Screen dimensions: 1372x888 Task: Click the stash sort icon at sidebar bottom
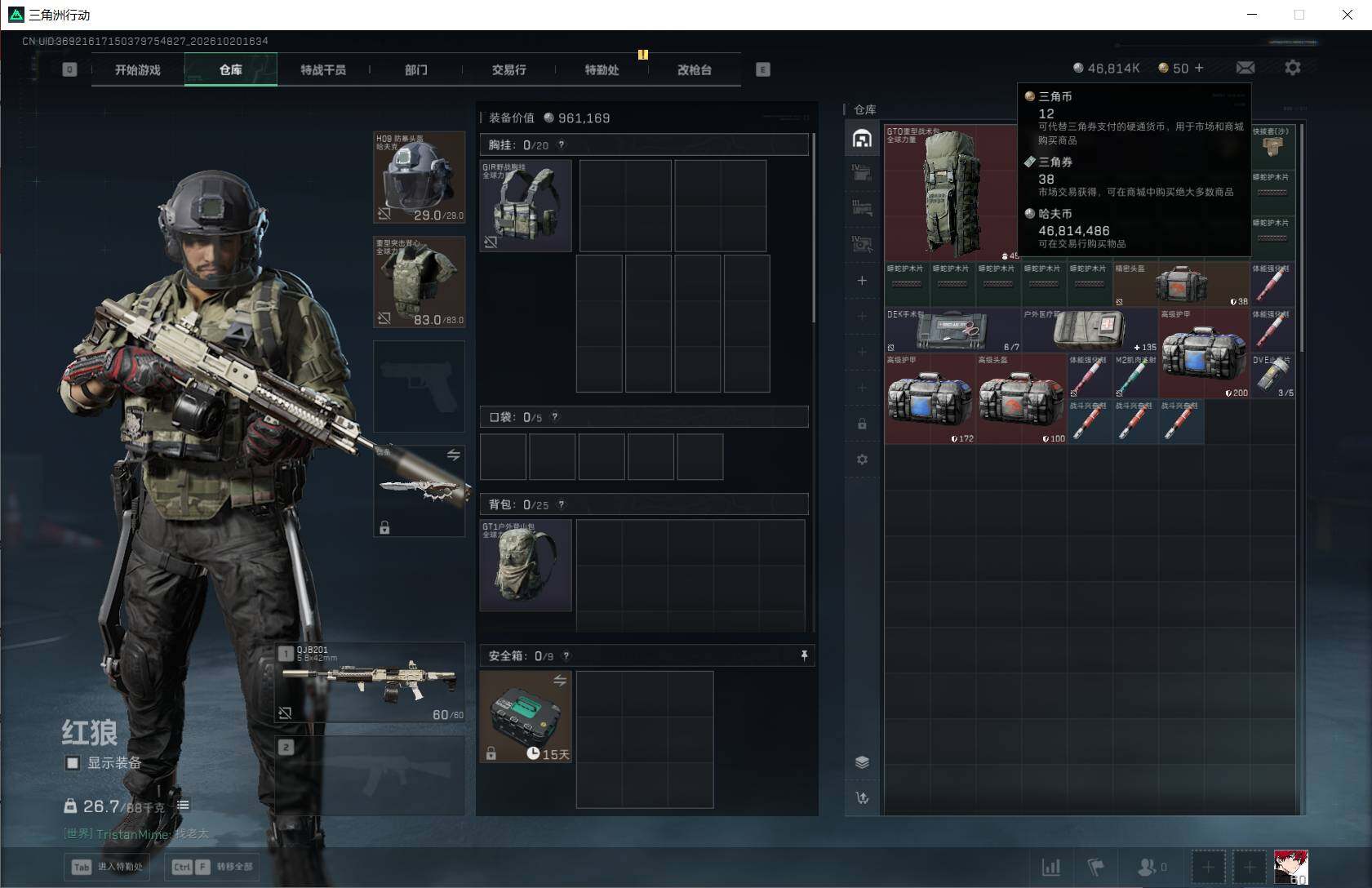(862, 797)
